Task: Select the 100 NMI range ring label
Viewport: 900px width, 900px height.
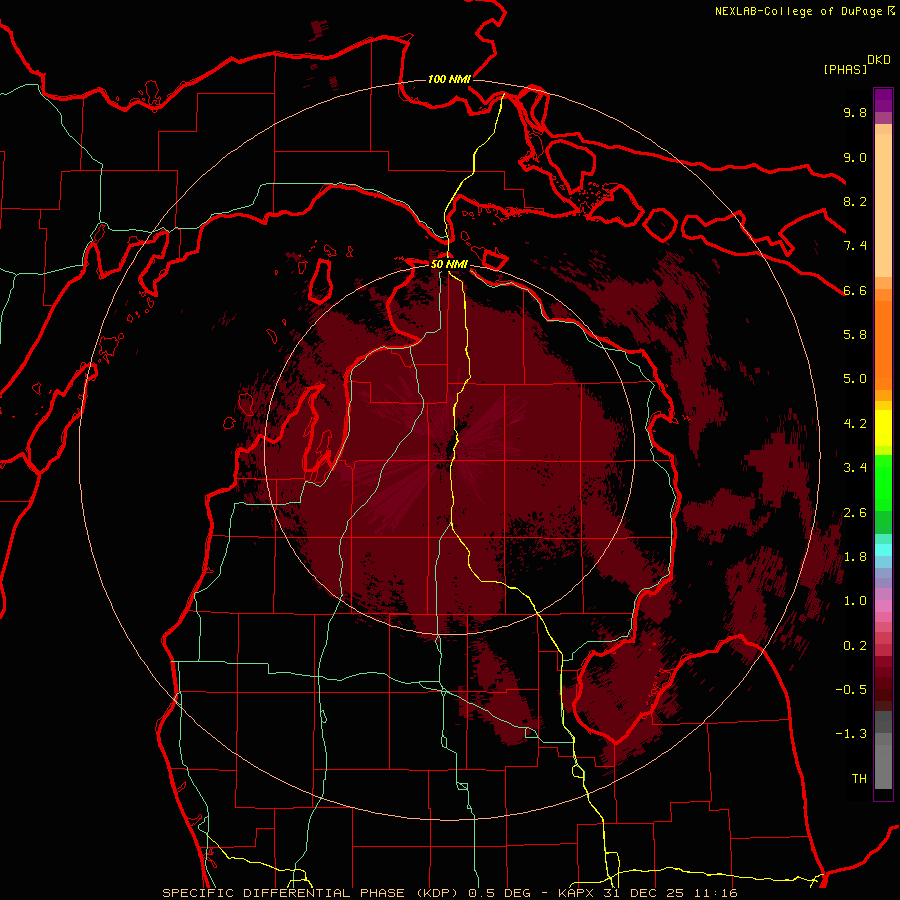Action: pos(449,79)
